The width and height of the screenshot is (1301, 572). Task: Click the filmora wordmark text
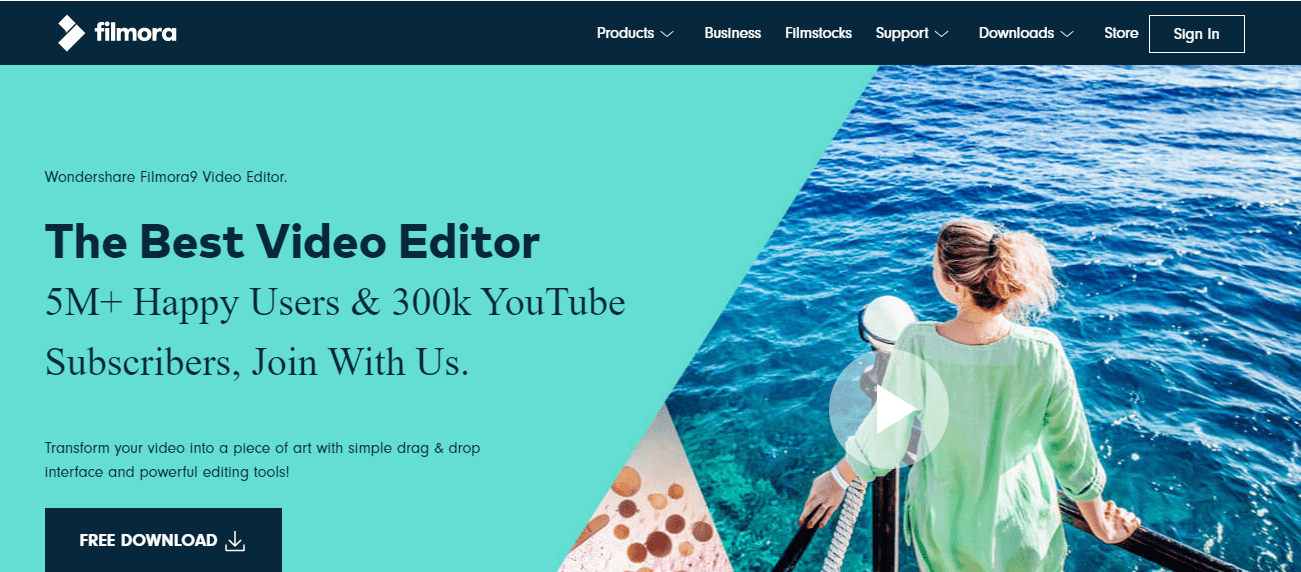[x=135, y=33]
